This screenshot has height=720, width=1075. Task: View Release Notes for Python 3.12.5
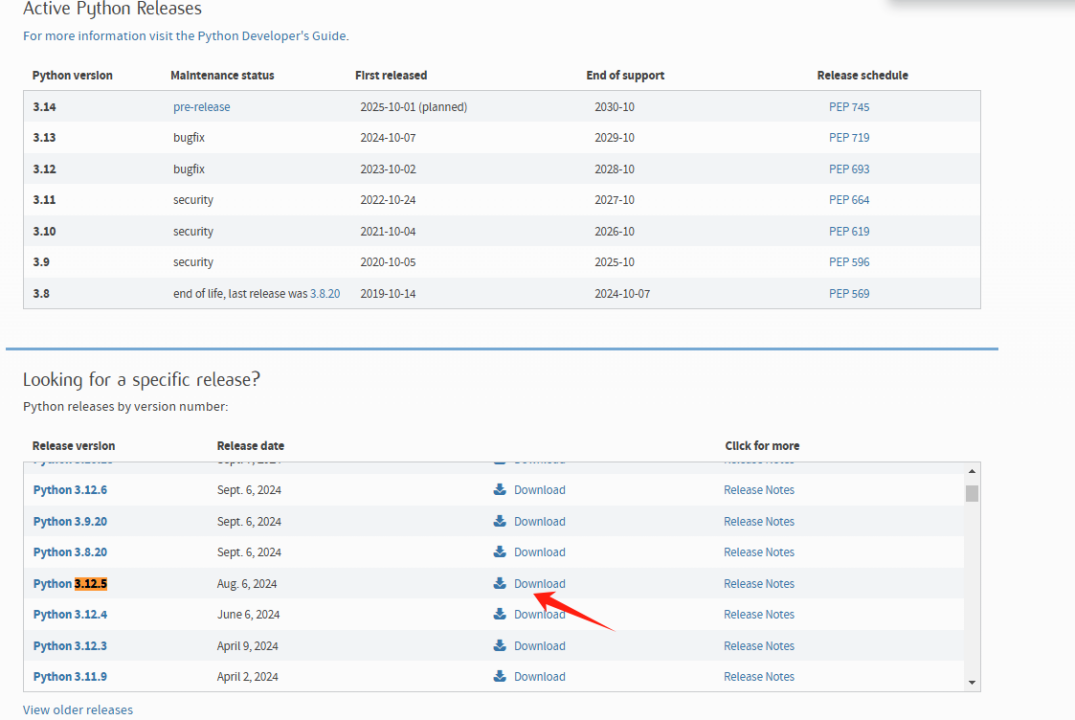759,584
